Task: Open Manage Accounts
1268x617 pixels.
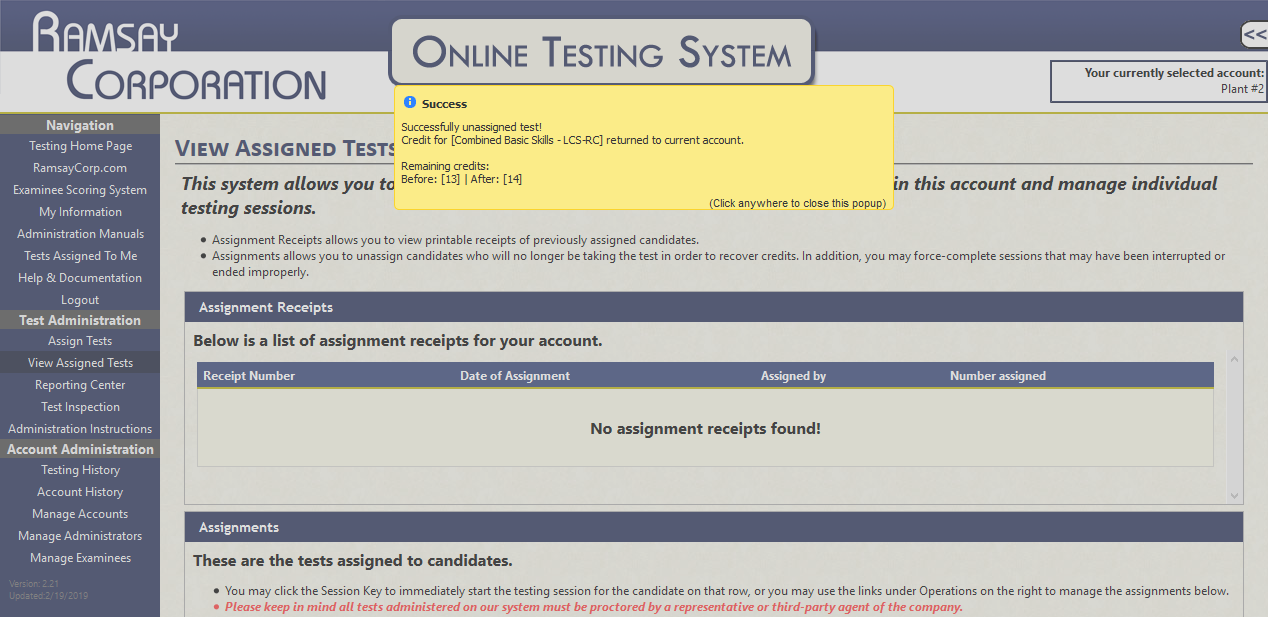Action: [80, 514]
